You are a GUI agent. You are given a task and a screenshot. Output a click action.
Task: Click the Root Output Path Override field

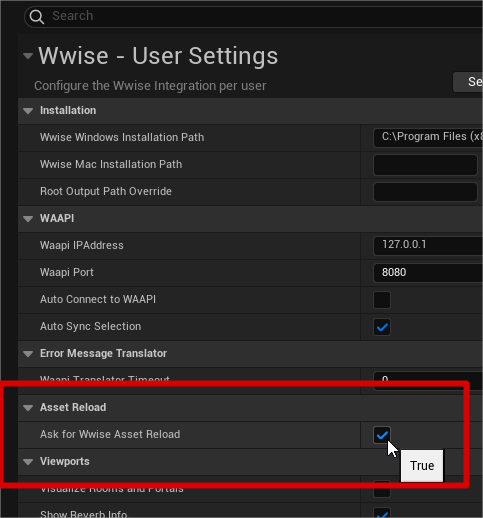tap(425, 192)
